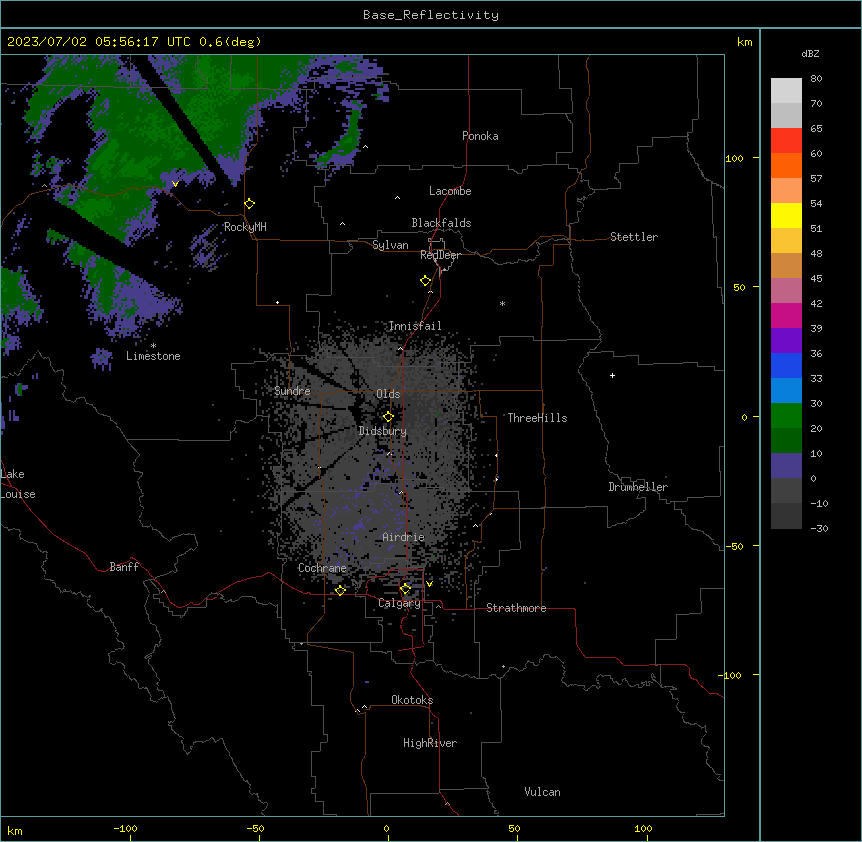Click the -100 tick on bottom axis
862x842 pixels.
[x=125, y=828]
